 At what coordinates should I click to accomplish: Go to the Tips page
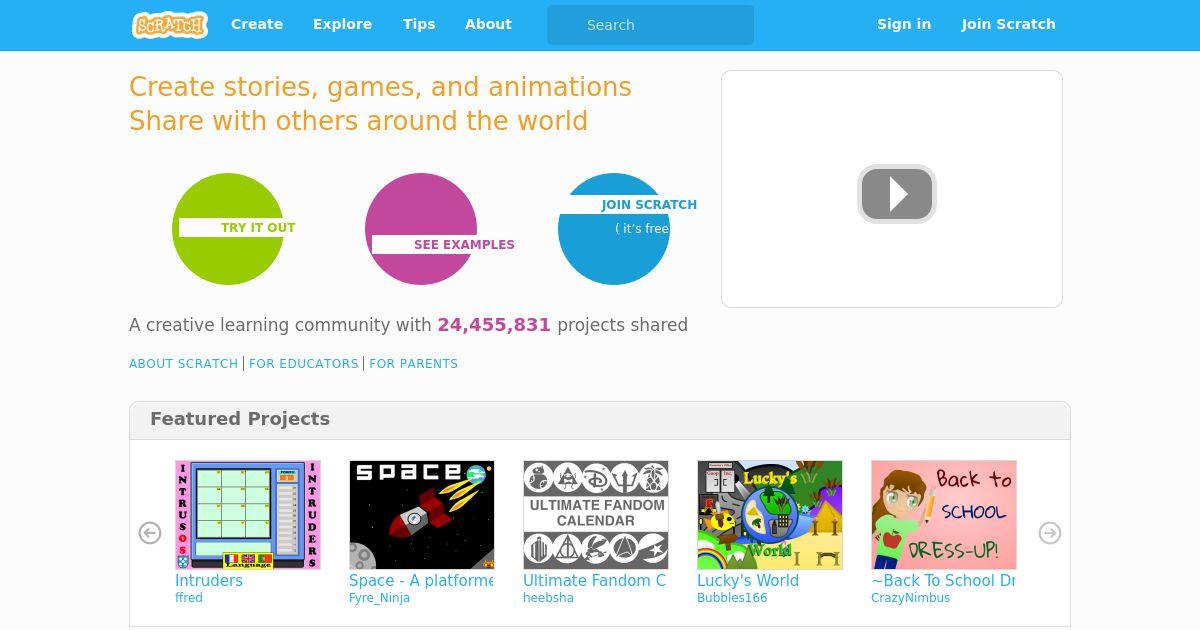coord(419,24)
